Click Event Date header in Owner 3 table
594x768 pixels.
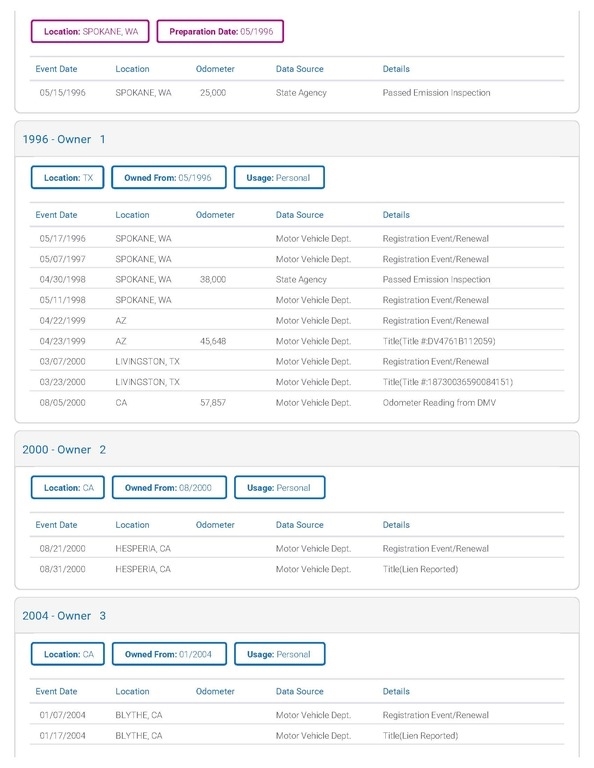coord(56,692)
